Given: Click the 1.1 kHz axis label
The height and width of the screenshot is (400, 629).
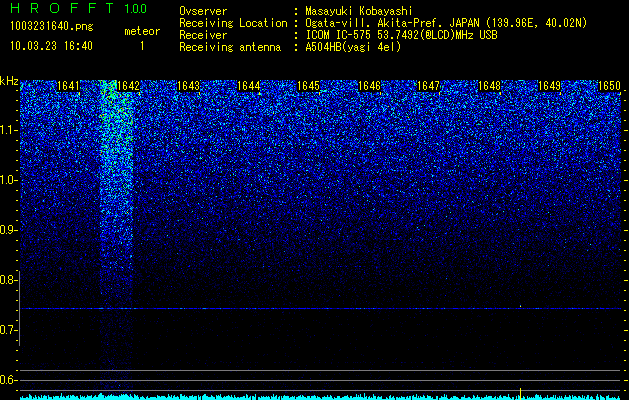Looking at the screenshot, I should (8, 130).
